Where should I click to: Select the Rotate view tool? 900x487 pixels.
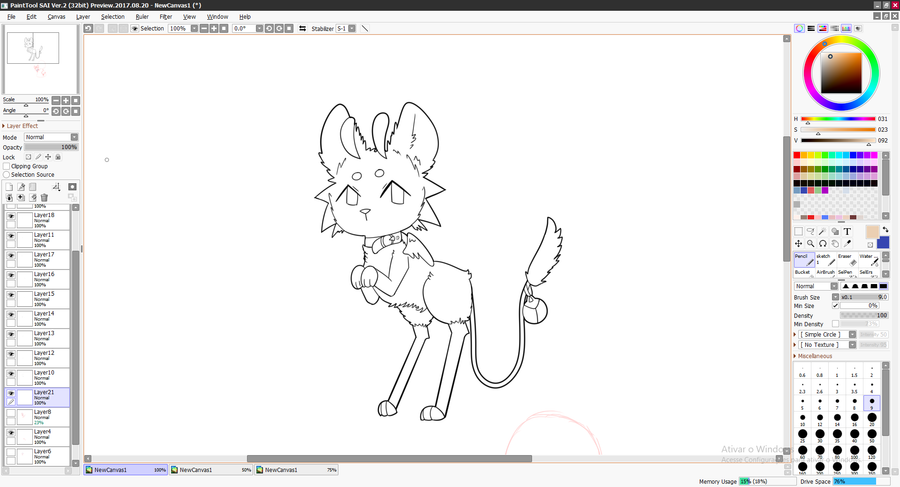[823, 244]
